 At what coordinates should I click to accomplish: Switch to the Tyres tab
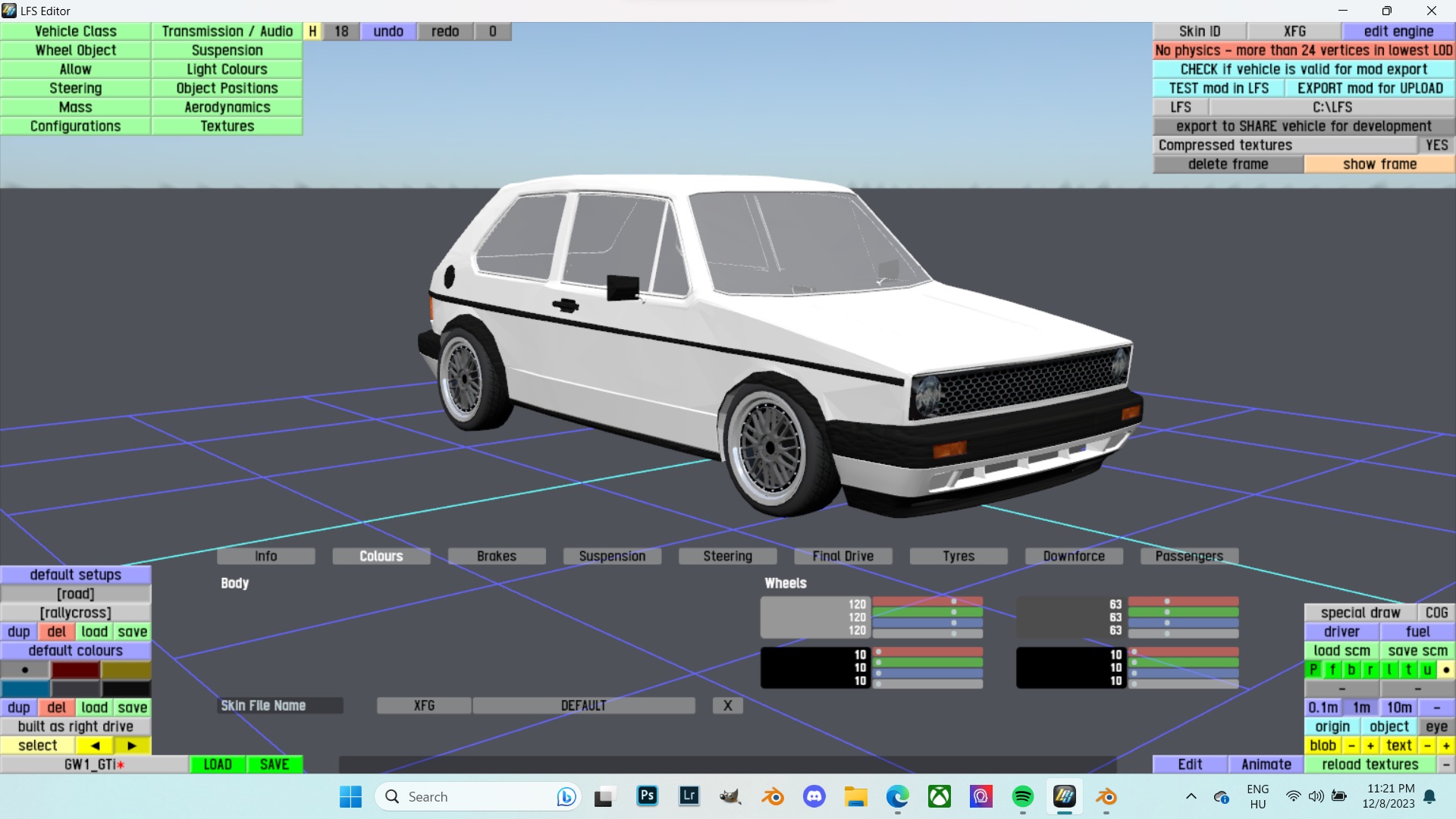point(958,556)
